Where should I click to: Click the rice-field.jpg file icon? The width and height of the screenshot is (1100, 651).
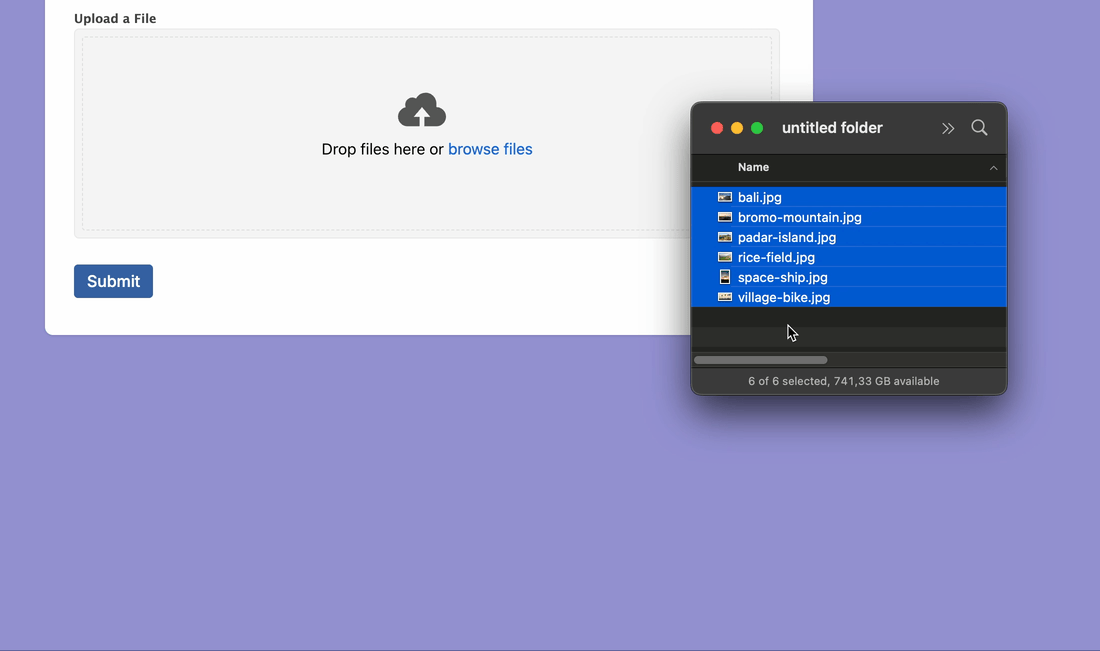(724, 257)
